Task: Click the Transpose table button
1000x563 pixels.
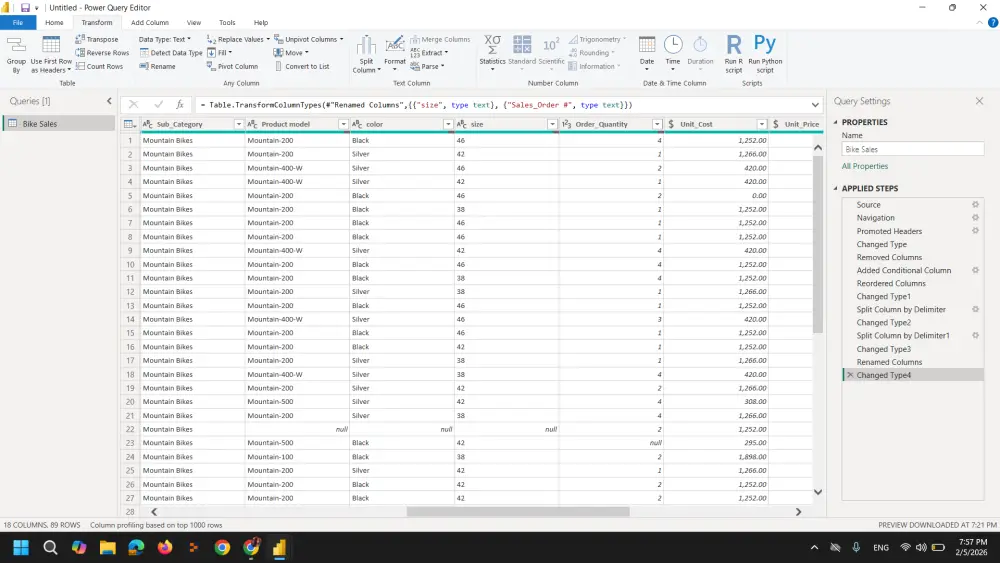Action: coord(96,39)
